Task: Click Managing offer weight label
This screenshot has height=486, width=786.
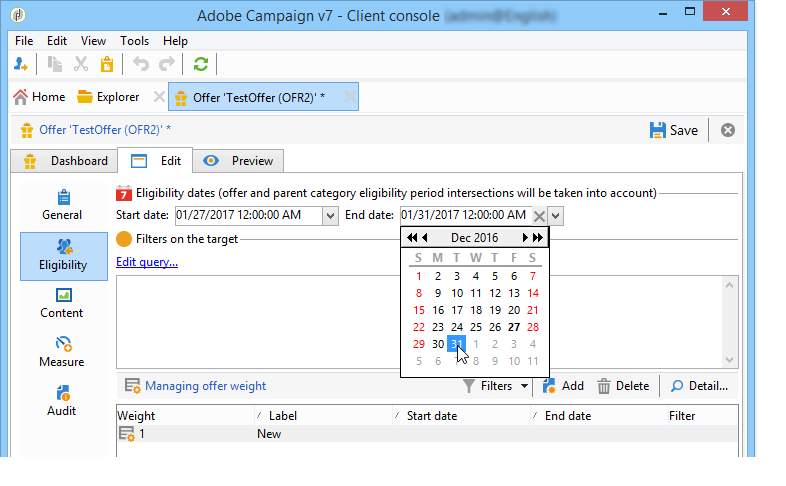Action: tap(206, 386)
